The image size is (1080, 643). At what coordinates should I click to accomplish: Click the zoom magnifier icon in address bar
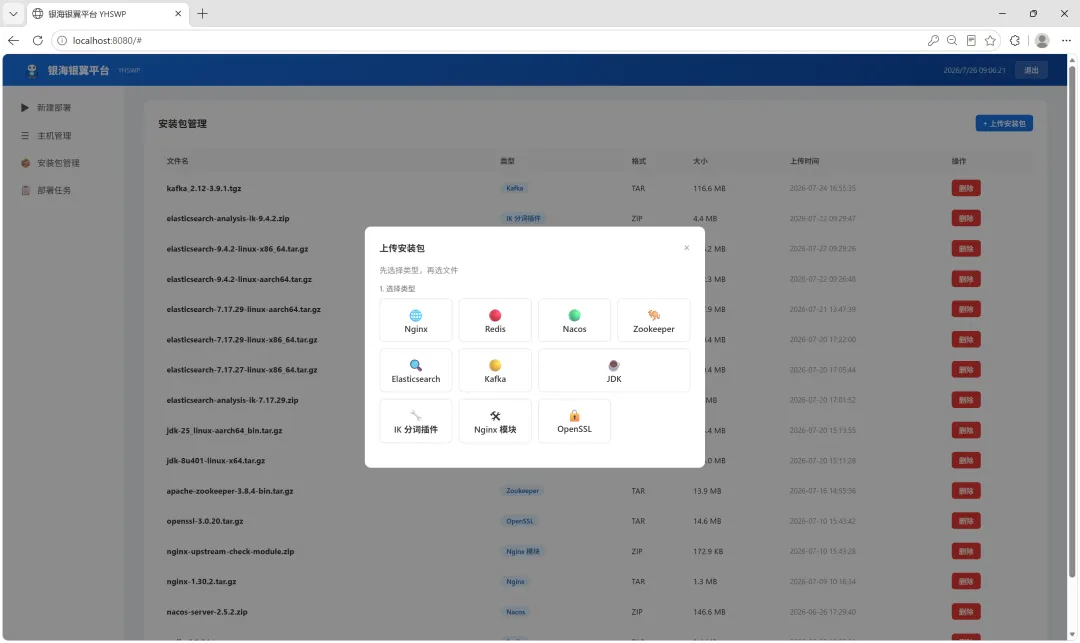click(x=952, y=41)
